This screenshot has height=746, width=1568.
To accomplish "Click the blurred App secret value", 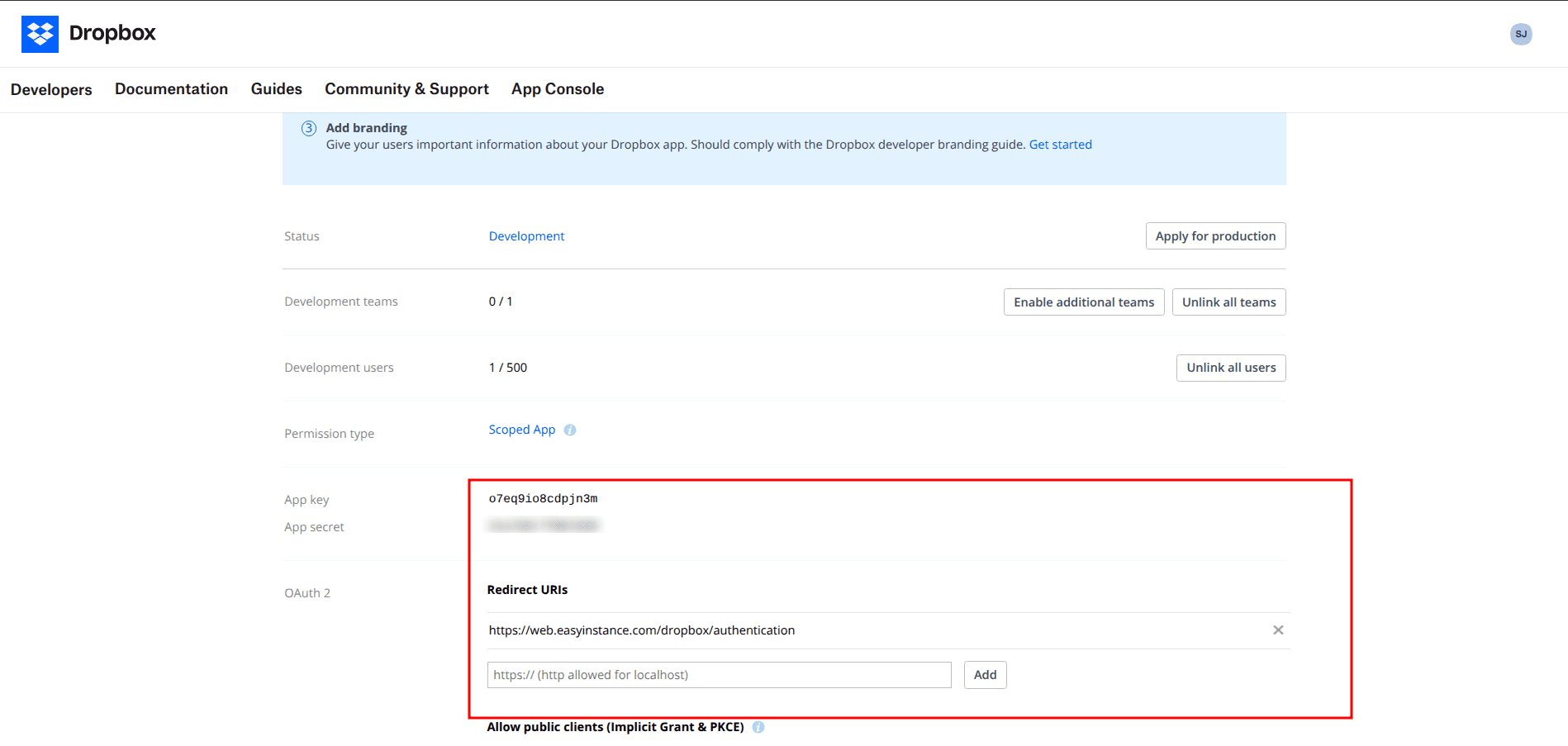I will 544,525.
